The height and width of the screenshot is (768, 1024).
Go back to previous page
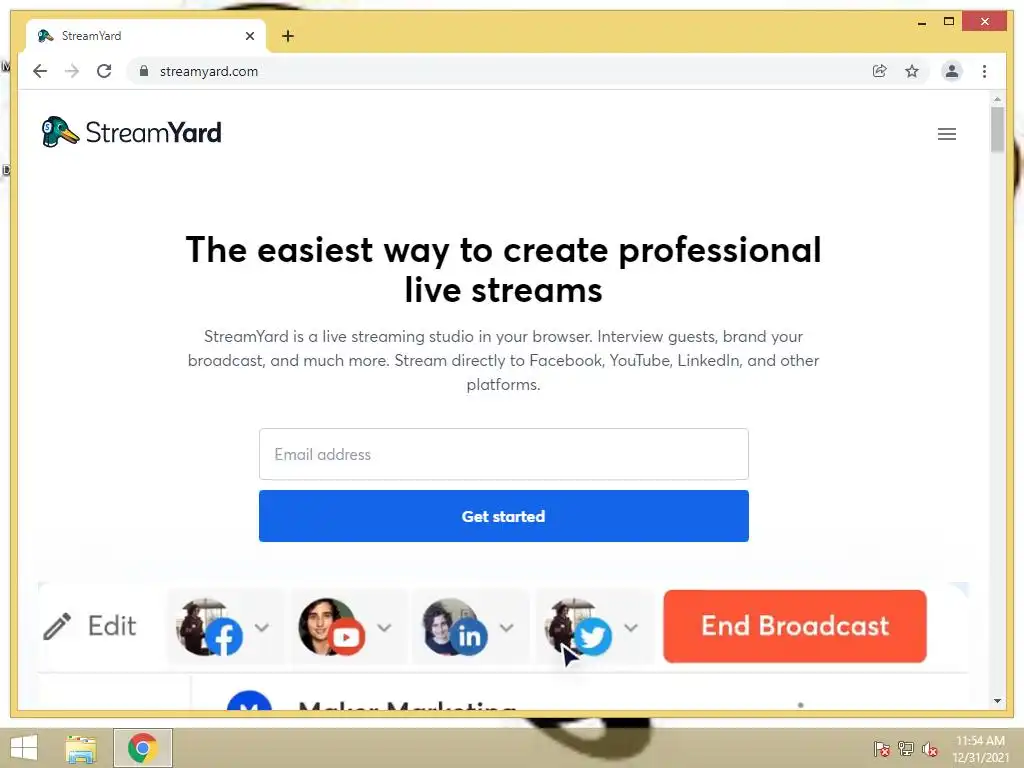[x=40, y=71]
